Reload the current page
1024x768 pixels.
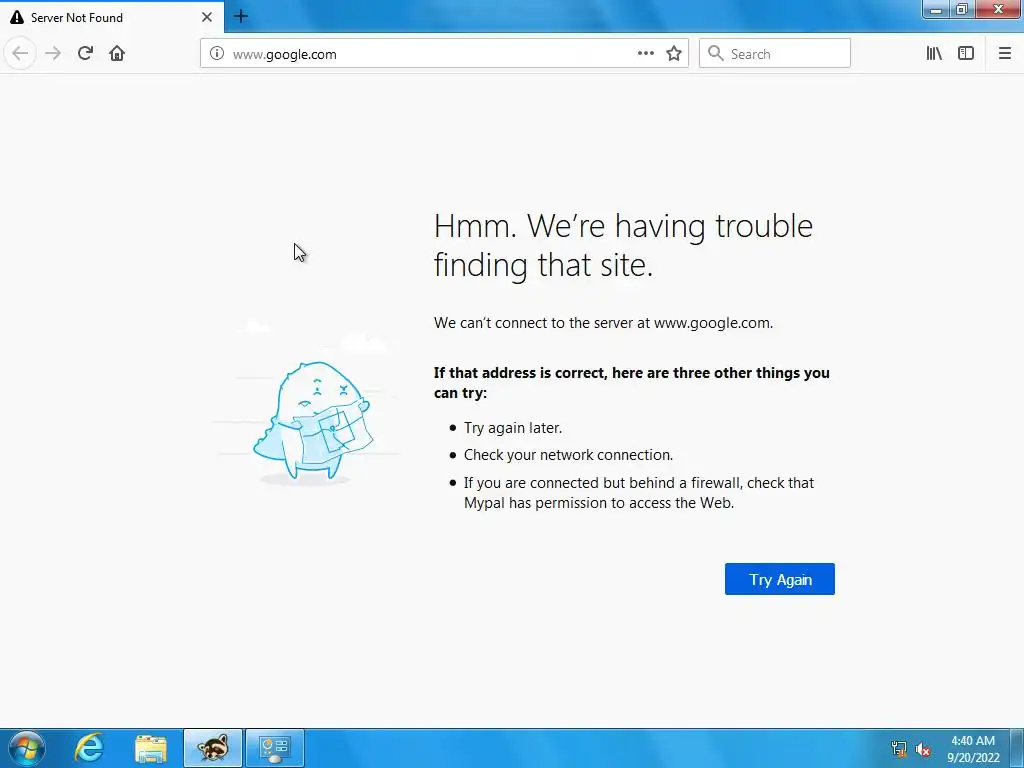click(x=85, y=54)
